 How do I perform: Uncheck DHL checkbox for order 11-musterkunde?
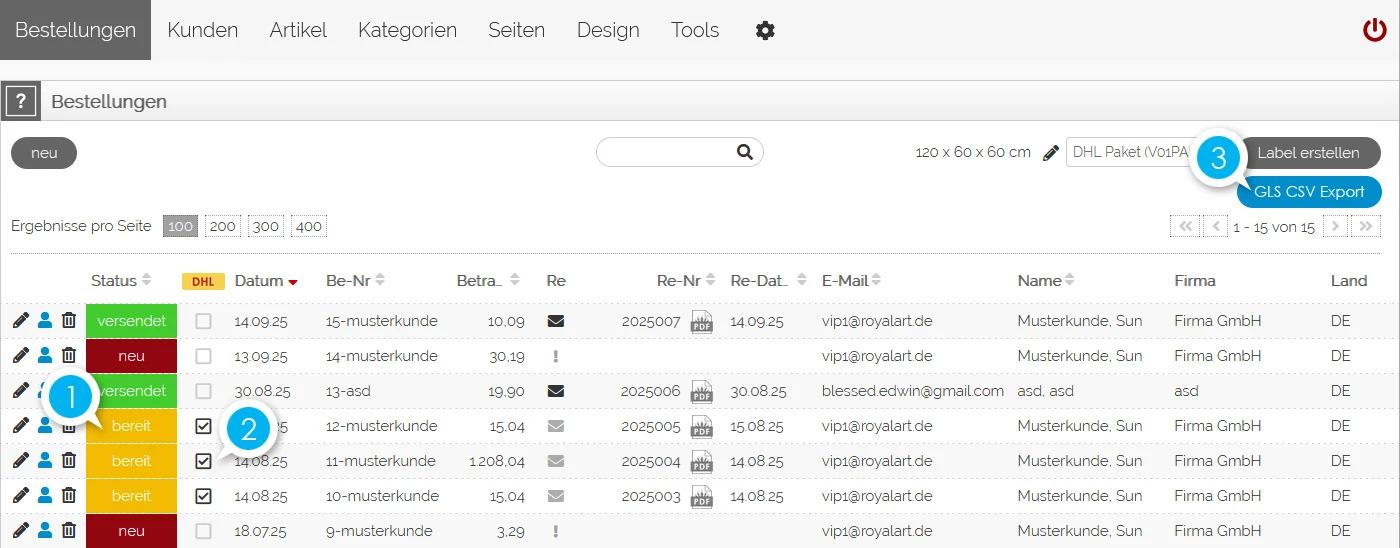[x=204, y=461]
